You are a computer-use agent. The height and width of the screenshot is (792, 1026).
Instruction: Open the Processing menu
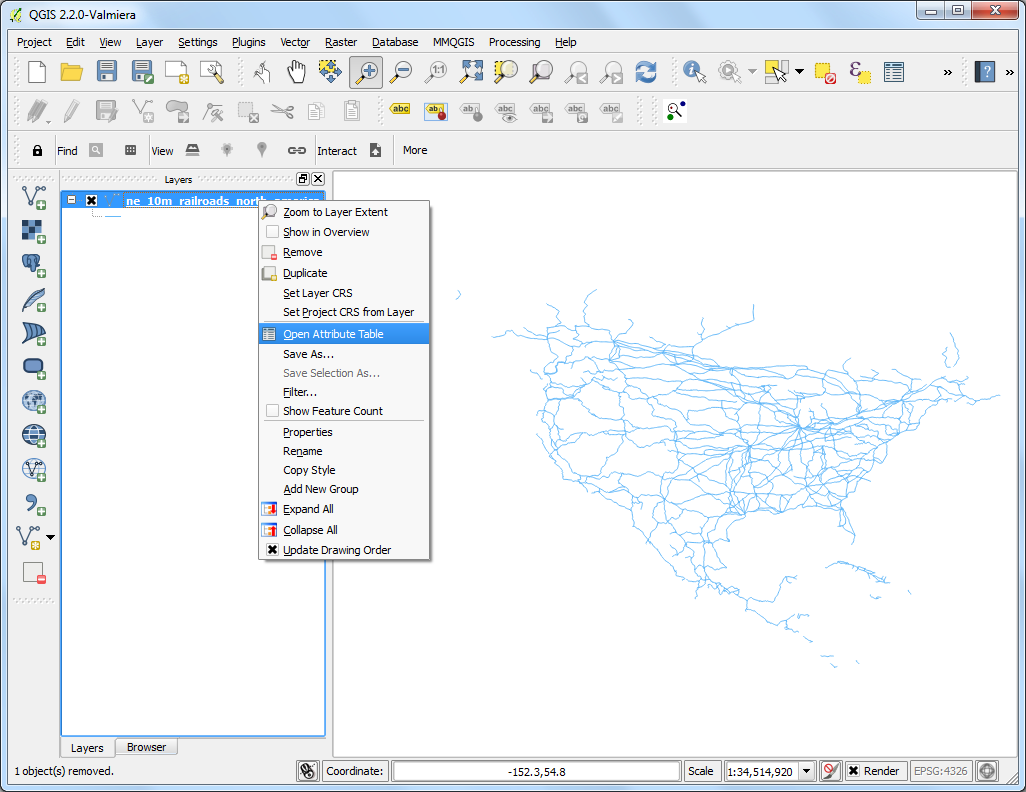514,42
